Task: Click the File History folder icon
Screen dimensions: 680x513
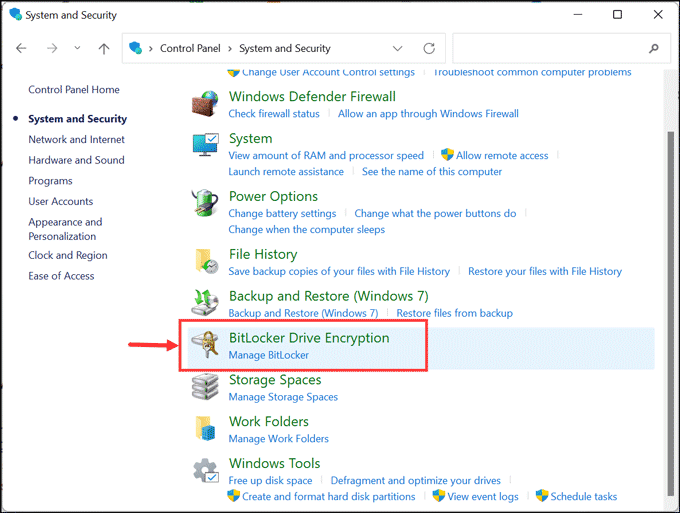Action: click(x=207, y=261)
